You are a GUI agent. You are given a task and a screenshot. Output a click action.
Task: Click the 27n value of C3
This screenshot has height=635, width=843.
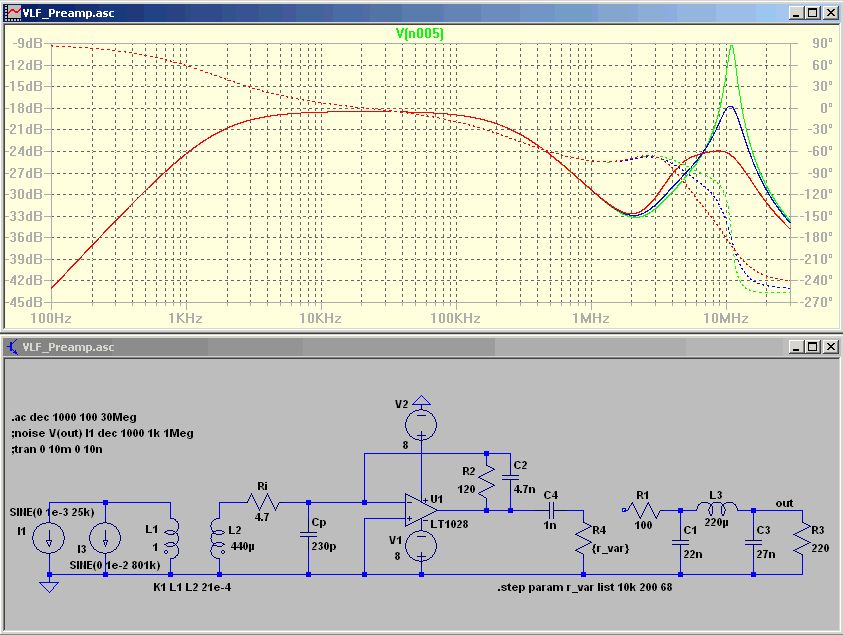point(766,553)
